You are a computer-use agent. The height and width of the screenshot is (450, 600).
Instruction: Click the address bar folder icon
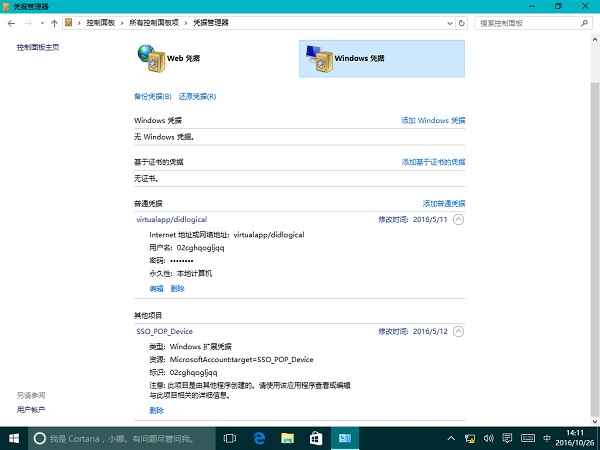[68, 23]
